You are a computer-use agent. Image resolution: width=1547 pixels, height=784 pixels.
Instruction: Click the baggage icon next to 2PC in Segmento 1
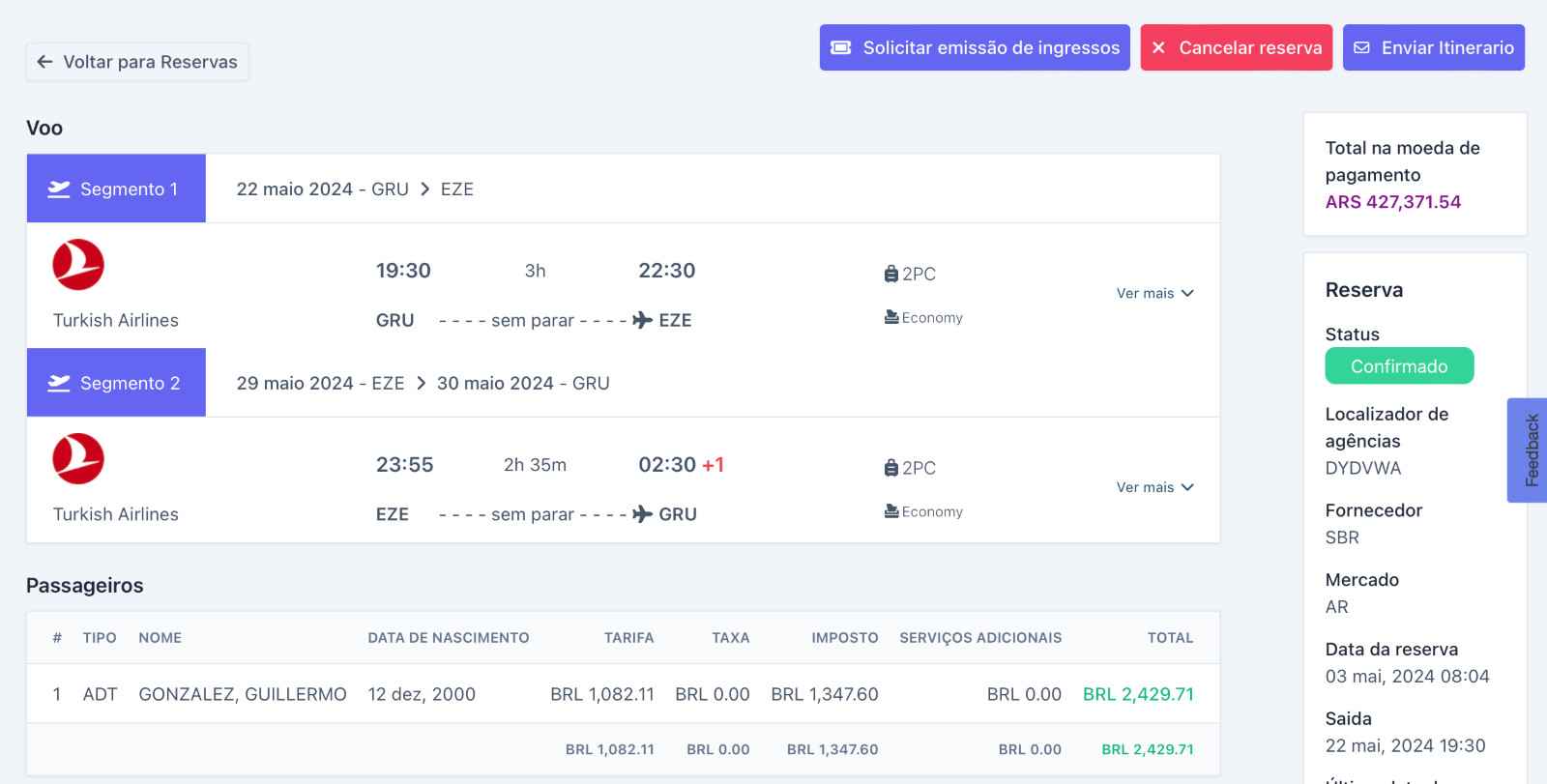890,275
